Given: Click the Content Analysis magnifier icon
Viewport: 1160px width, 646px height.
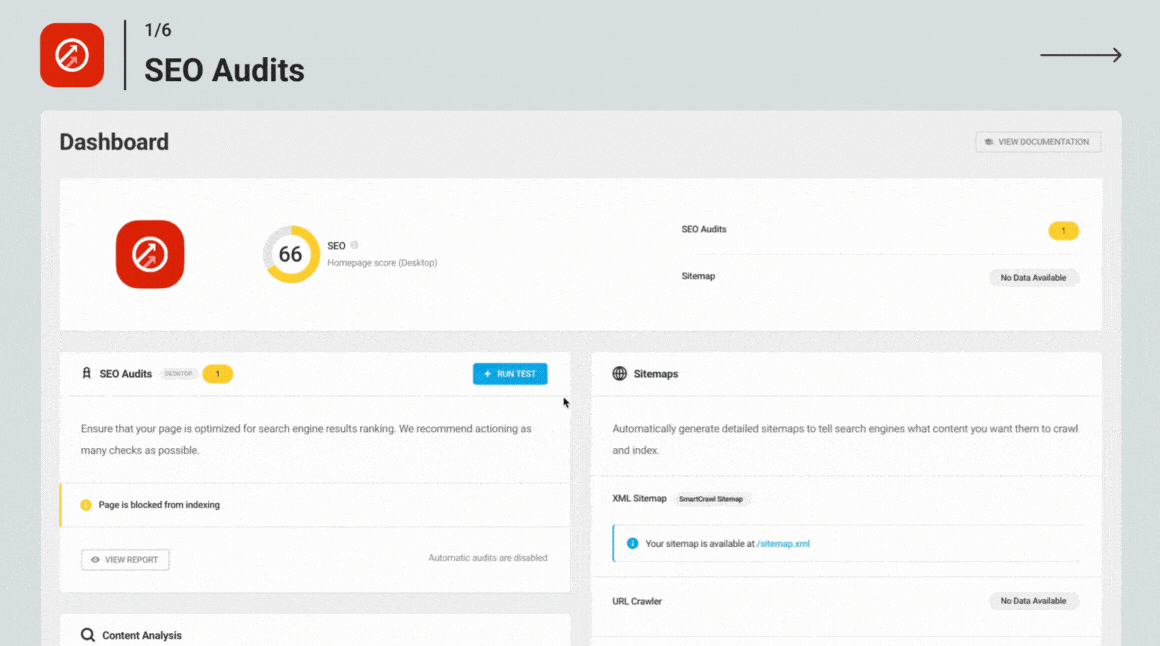Looking at the screenshot, I should (x=87, y=635).
